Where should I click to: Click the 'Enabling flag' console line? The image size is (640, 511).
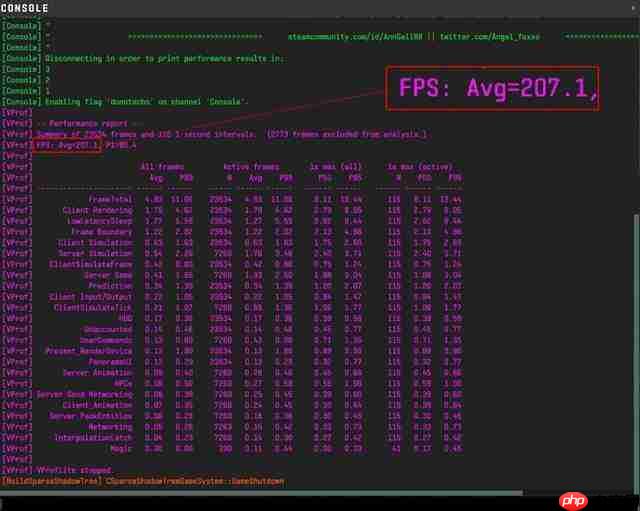[146, 102]
